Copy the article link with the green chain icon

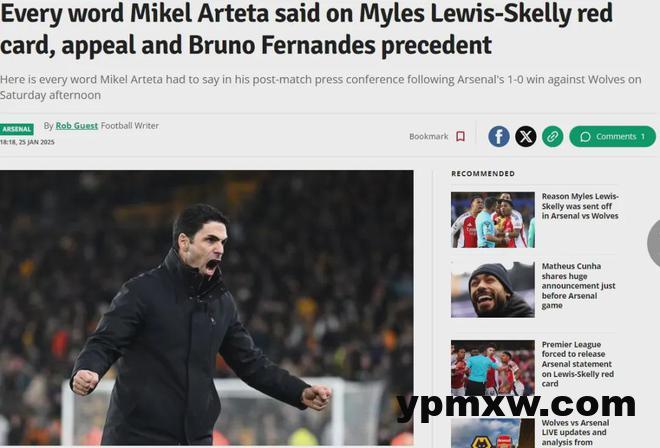point(552,136)
